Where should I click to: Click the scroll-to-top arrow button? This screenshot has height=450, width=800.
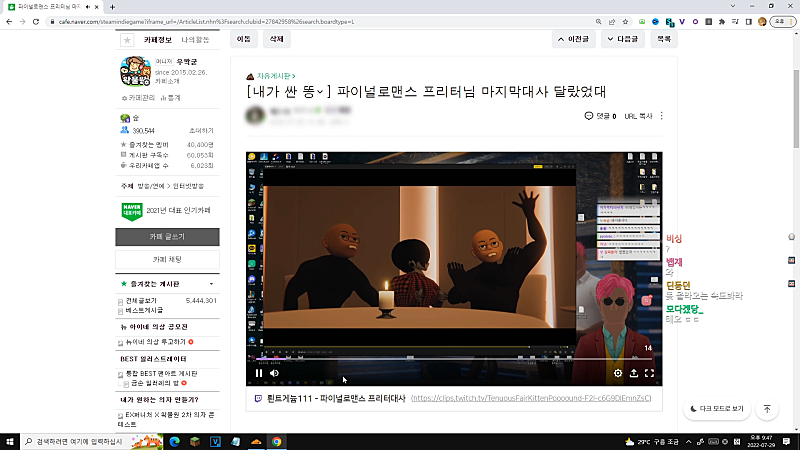pos(767,409)
